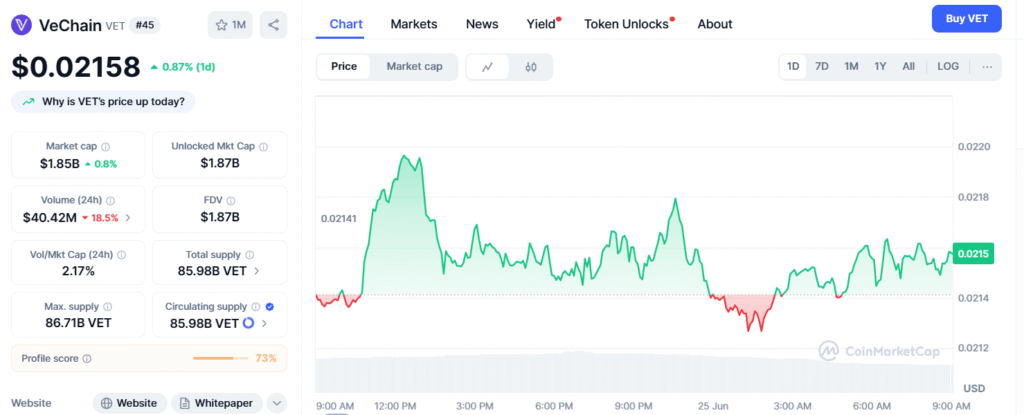Viewport: 1024px width, 415px height.
Task: Click the 0.0215 current price label
Action: point(973,254)
